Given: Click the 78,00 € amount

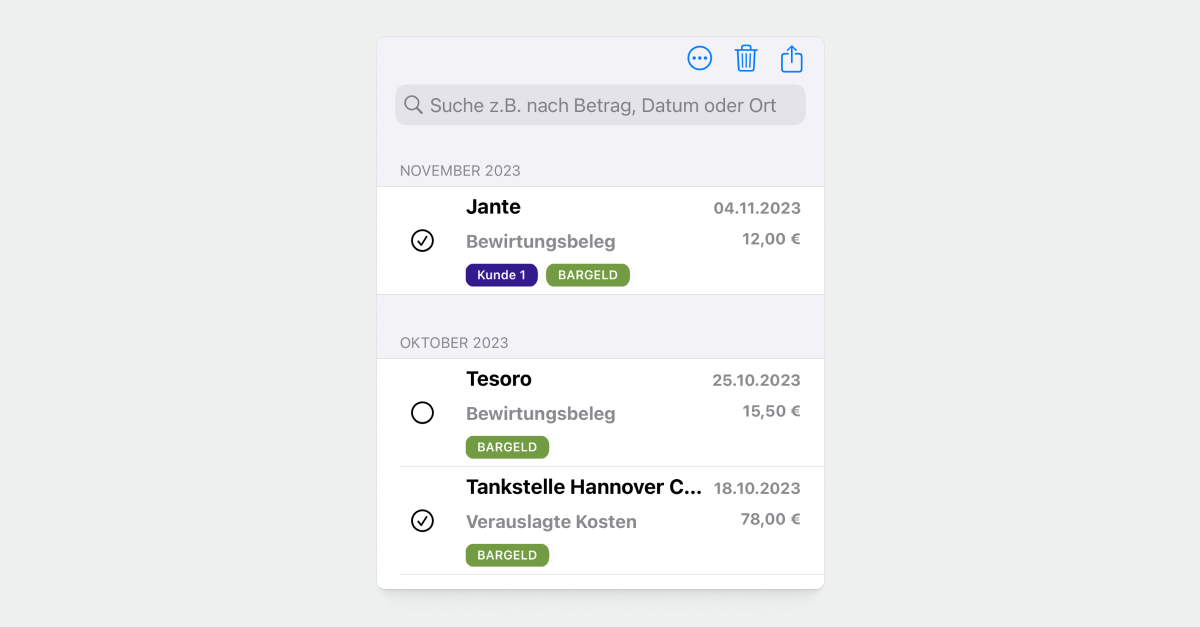Looking at the screenshot, I should pos(771,519).
